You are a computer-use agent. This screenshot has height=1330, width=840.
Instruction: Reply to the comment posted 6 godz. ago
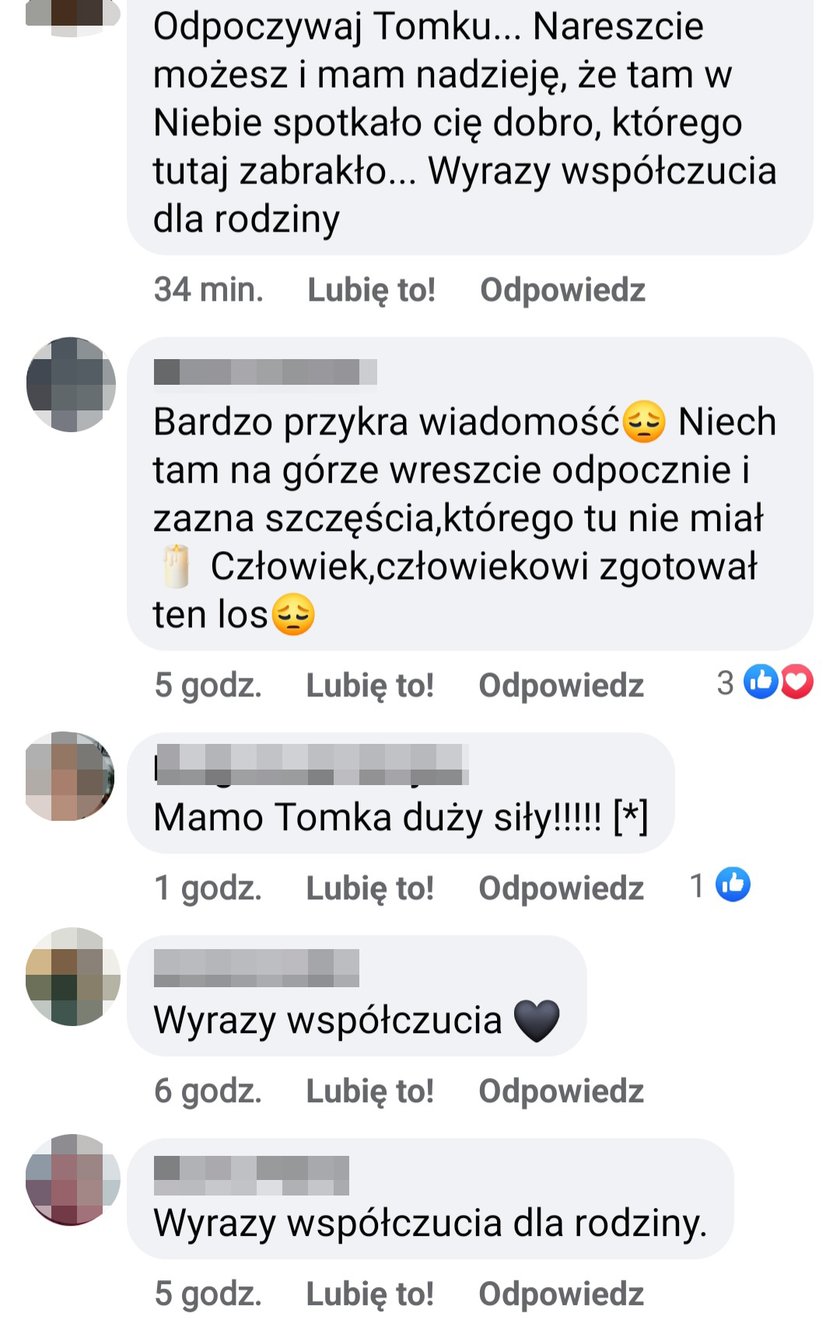click(x=561, y=1090)
